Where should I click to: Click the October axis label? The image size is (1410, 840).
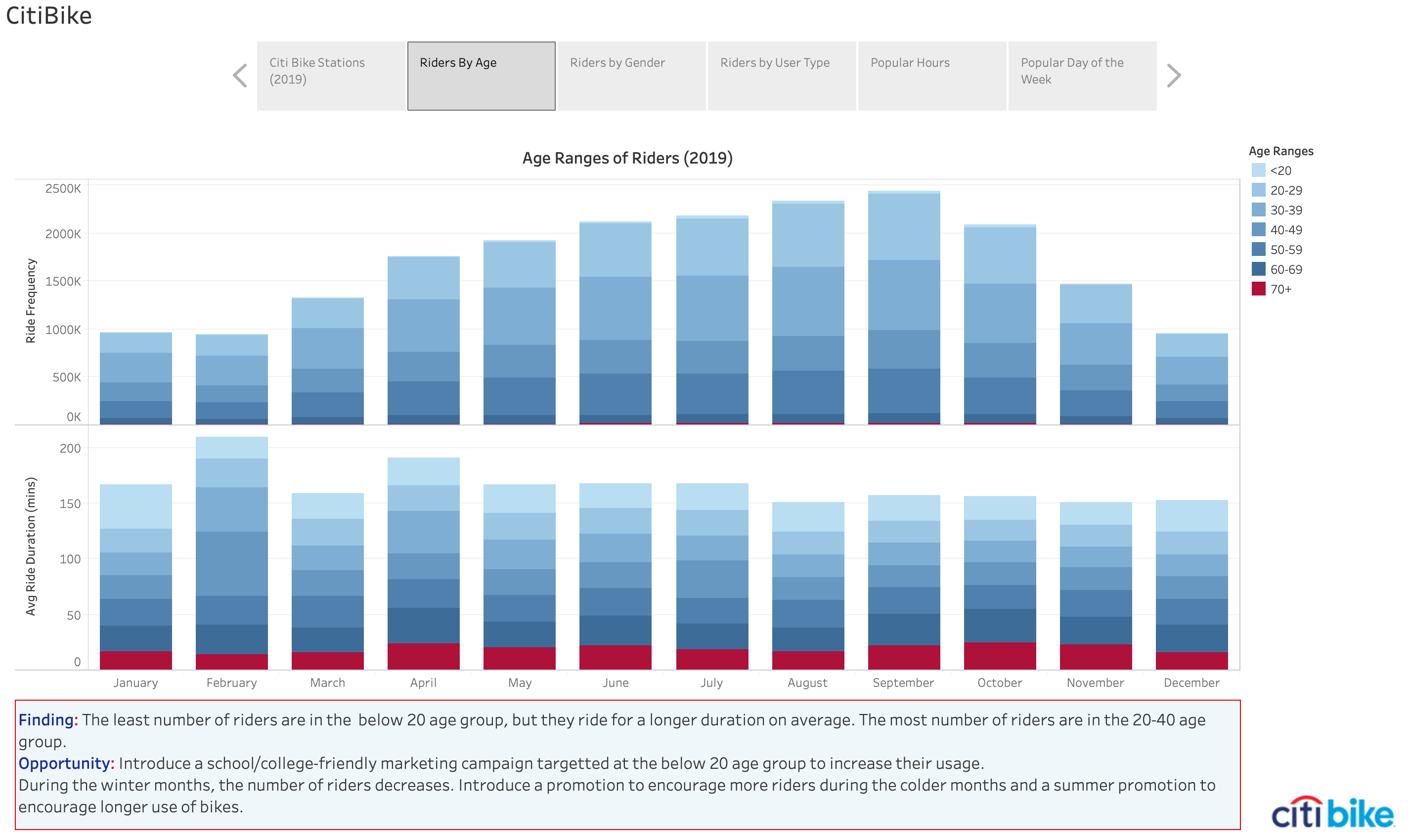coord(1000,683)
